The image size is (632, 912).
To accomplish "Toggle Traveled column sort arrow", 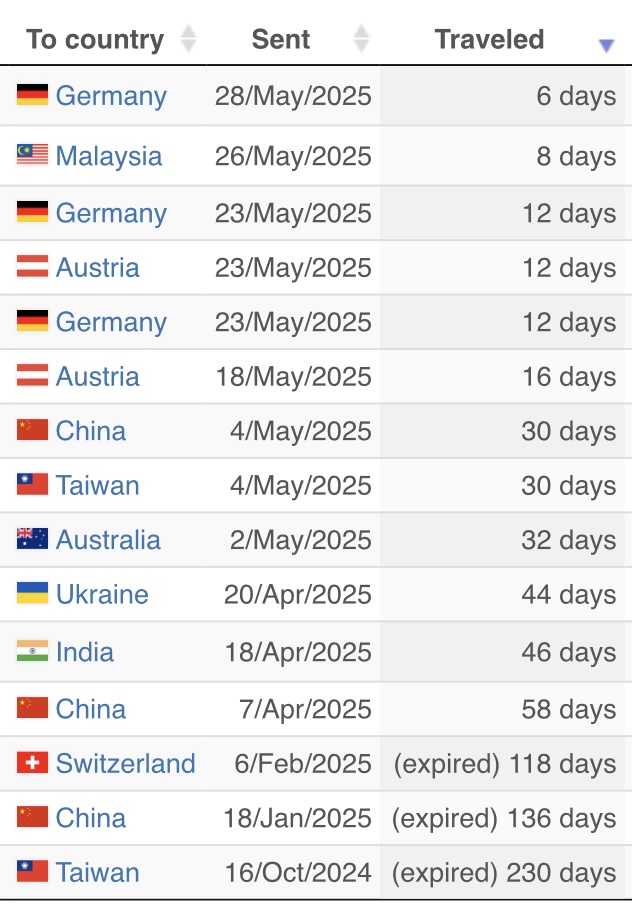I will (606, 45).
